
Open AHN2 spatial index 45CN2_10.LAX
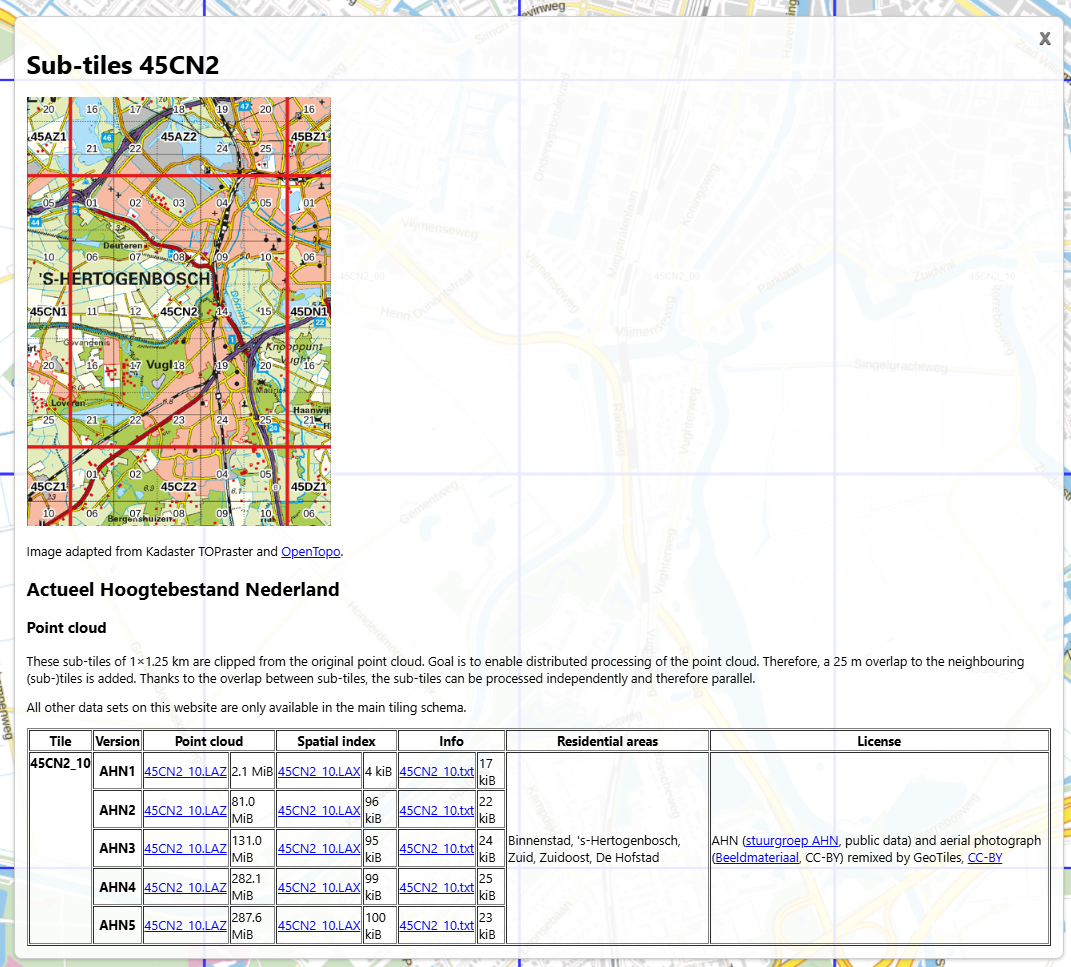coord(319,810)
